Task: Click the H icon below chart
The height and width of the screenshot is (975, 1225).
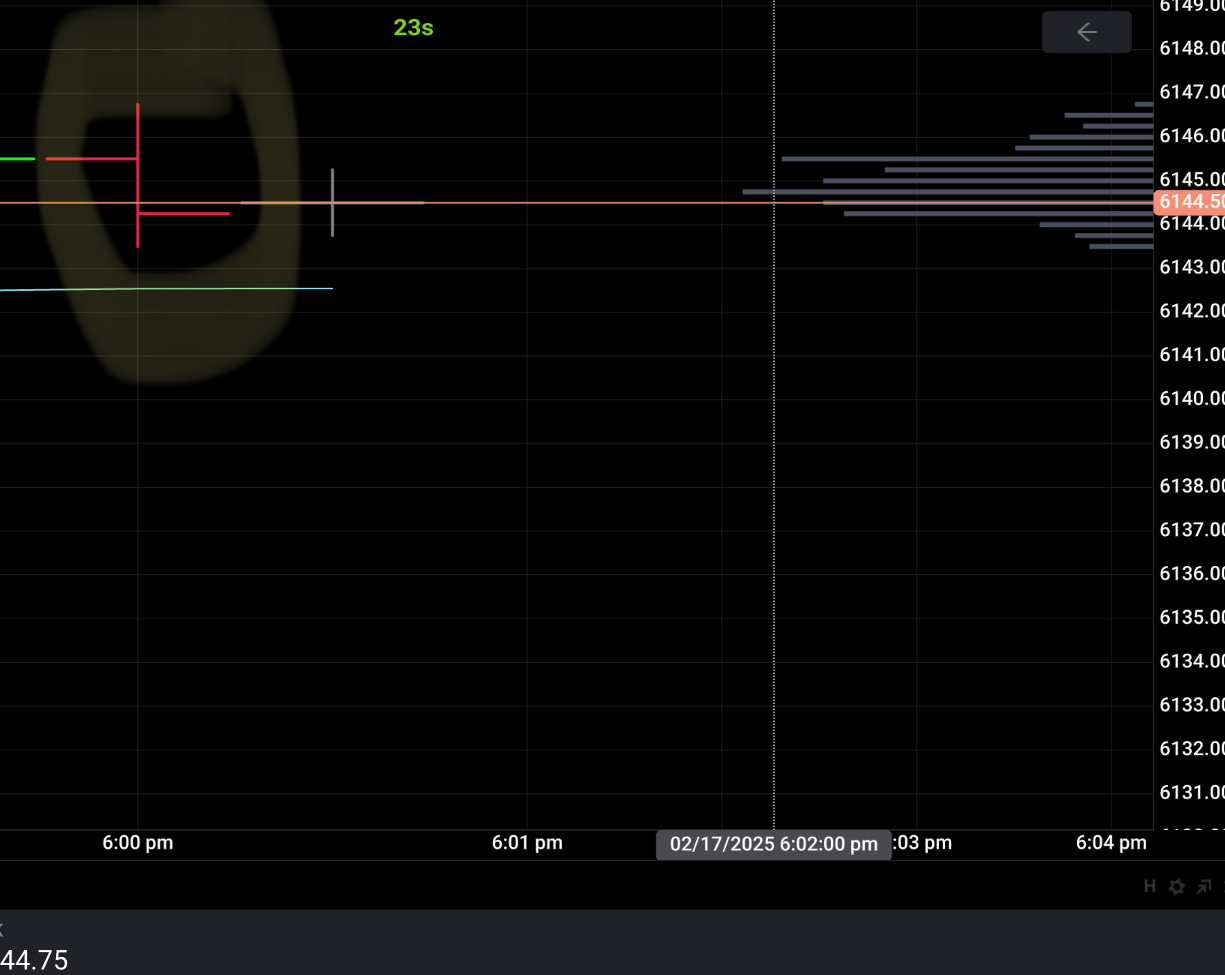Action: (1150, 887)
